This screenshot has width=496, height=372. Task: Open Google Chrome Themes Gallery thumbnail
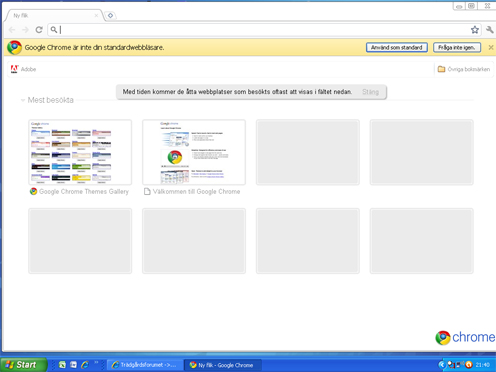click(x=80, y=152)
